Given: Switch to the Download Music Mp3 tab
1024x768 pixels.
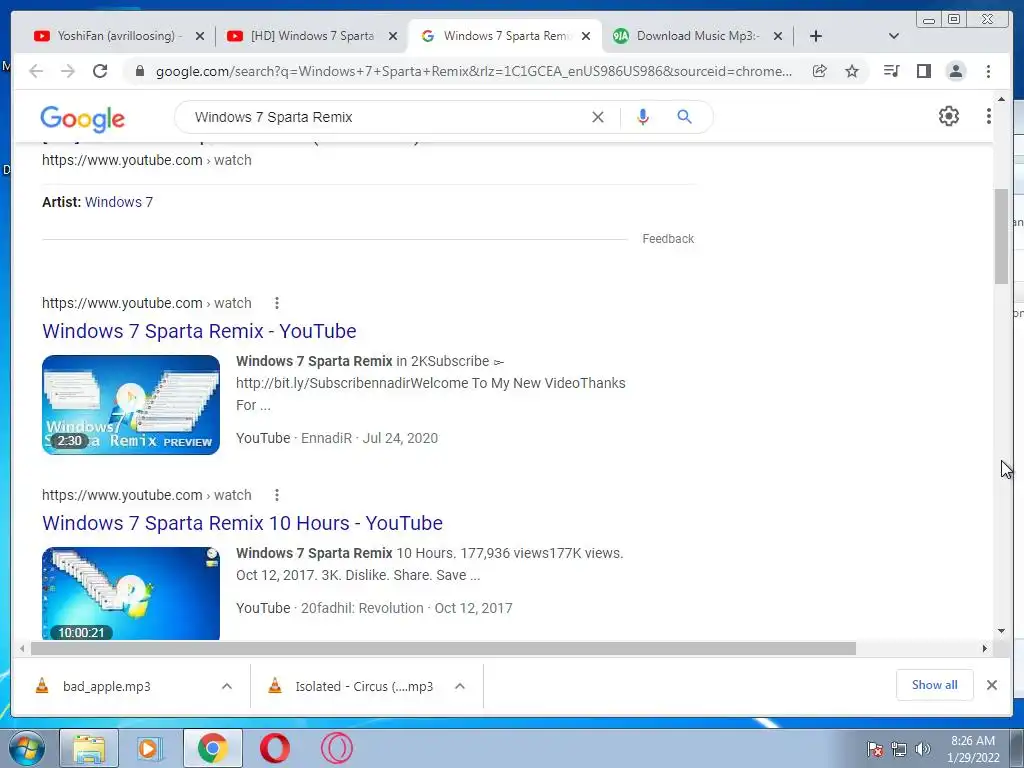Looking at the screenshot, I should [696, 36].
